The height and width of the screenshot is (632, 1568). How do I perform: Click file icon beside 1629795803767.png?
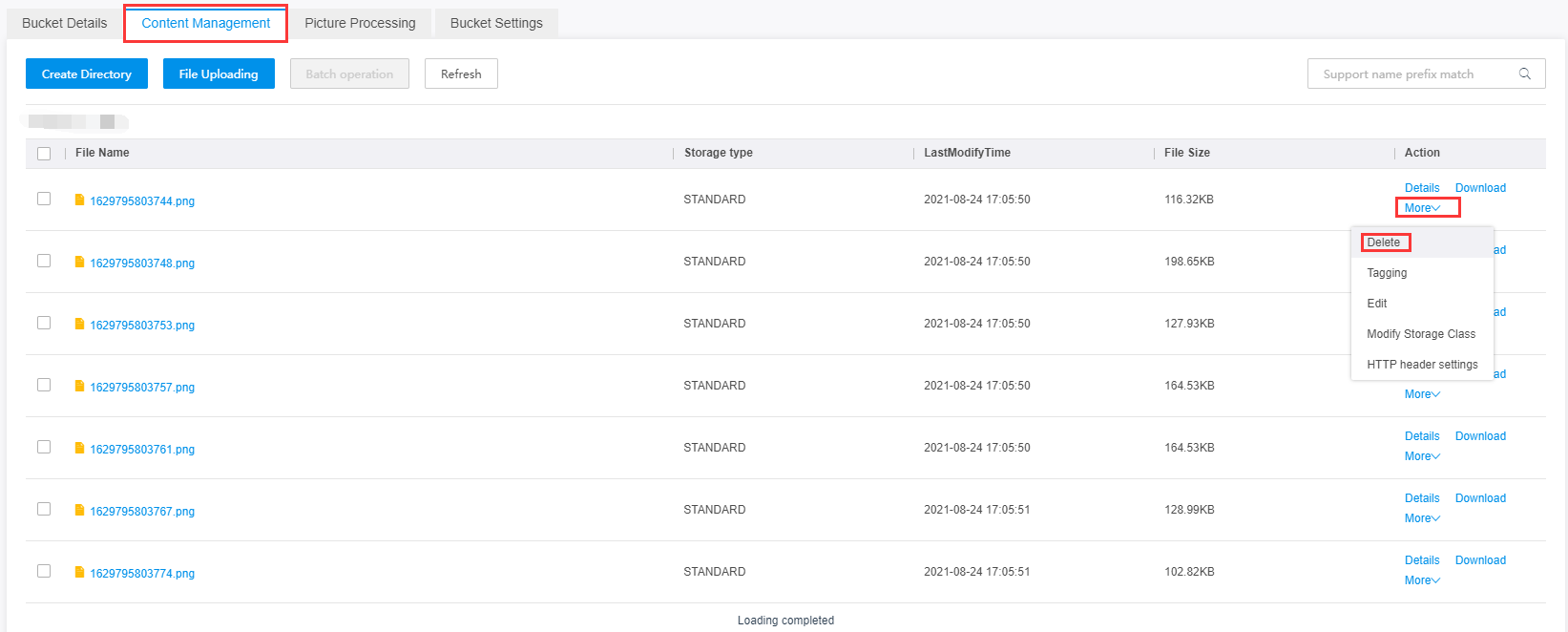click(x=80, y=511)
